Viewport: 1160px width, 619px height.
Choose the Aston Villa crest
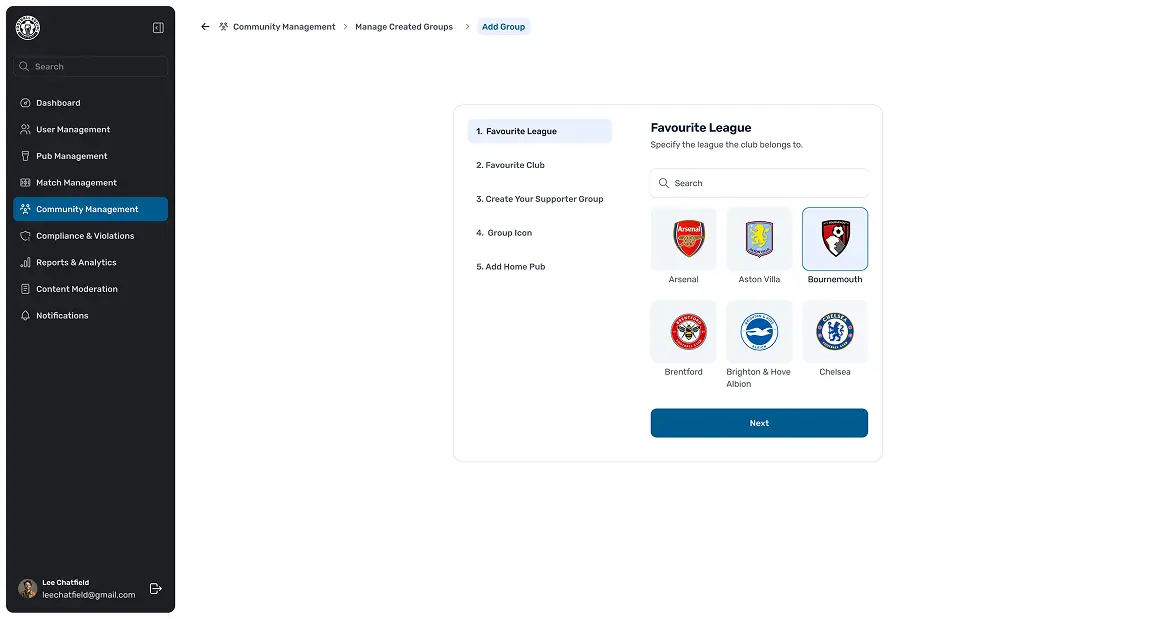[x=759, y=239]
